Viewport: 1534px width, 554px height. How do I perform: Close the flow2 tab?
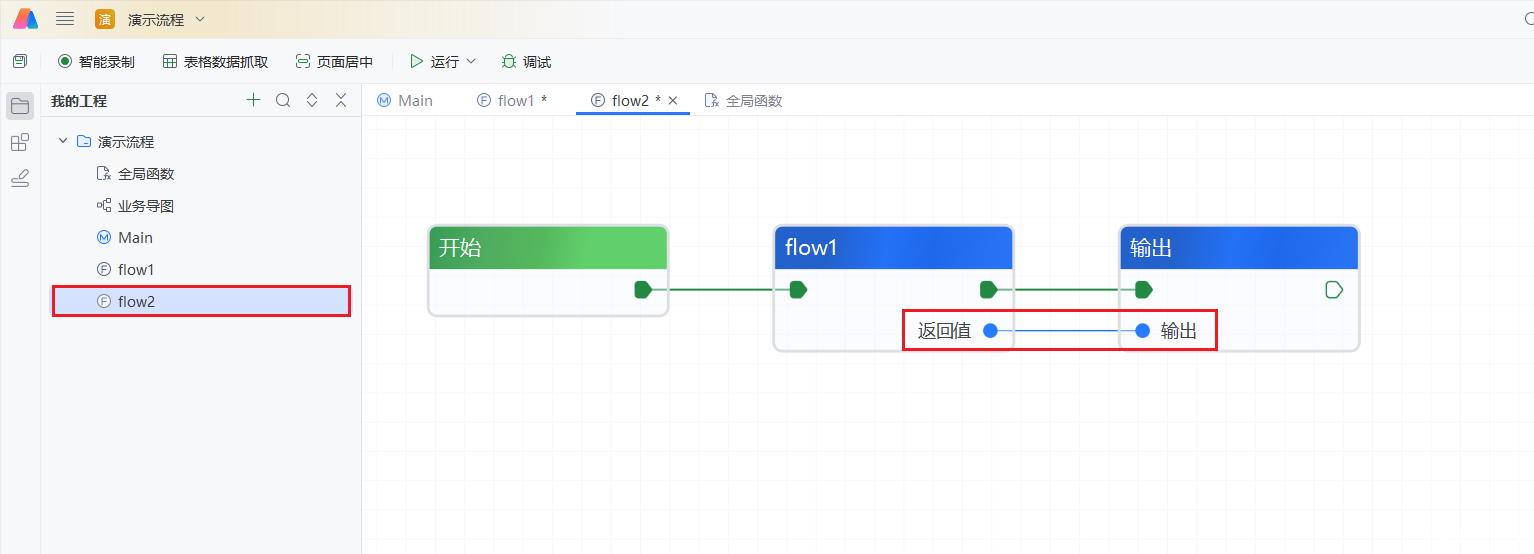coord(673,100)
